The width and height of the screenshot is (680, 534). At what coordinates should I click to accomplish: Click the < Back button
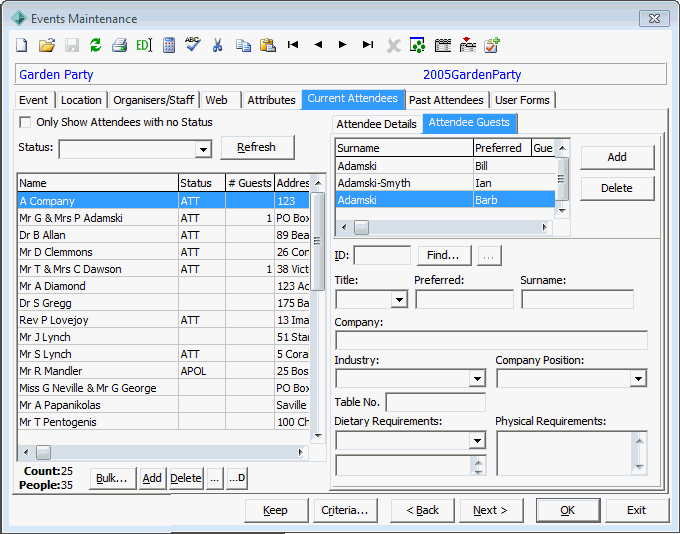coord(422,510)
